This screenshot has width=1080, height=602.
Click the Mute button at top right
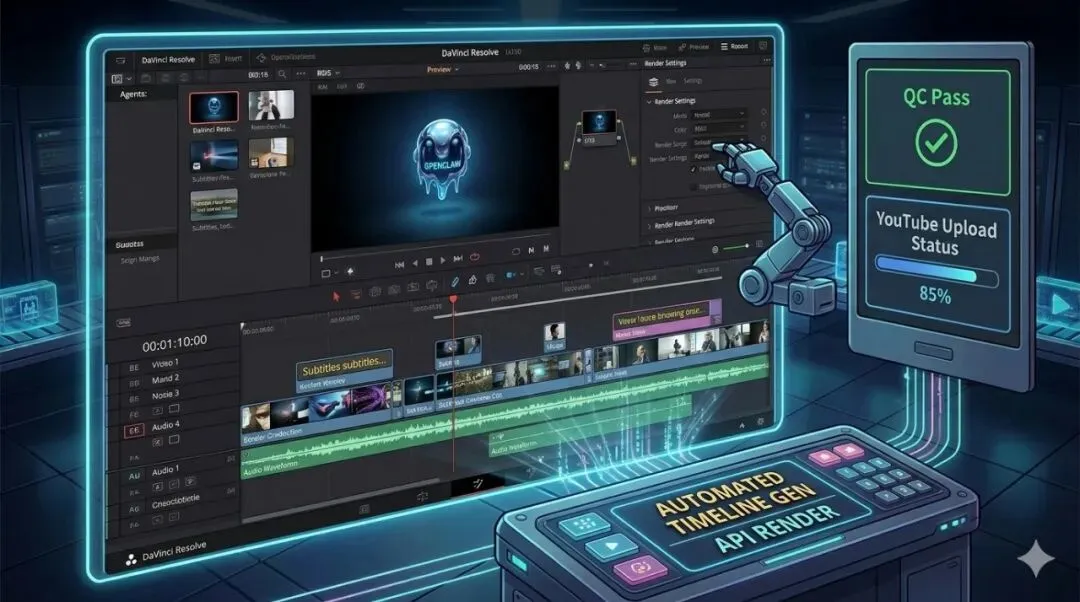pos(655,48)
